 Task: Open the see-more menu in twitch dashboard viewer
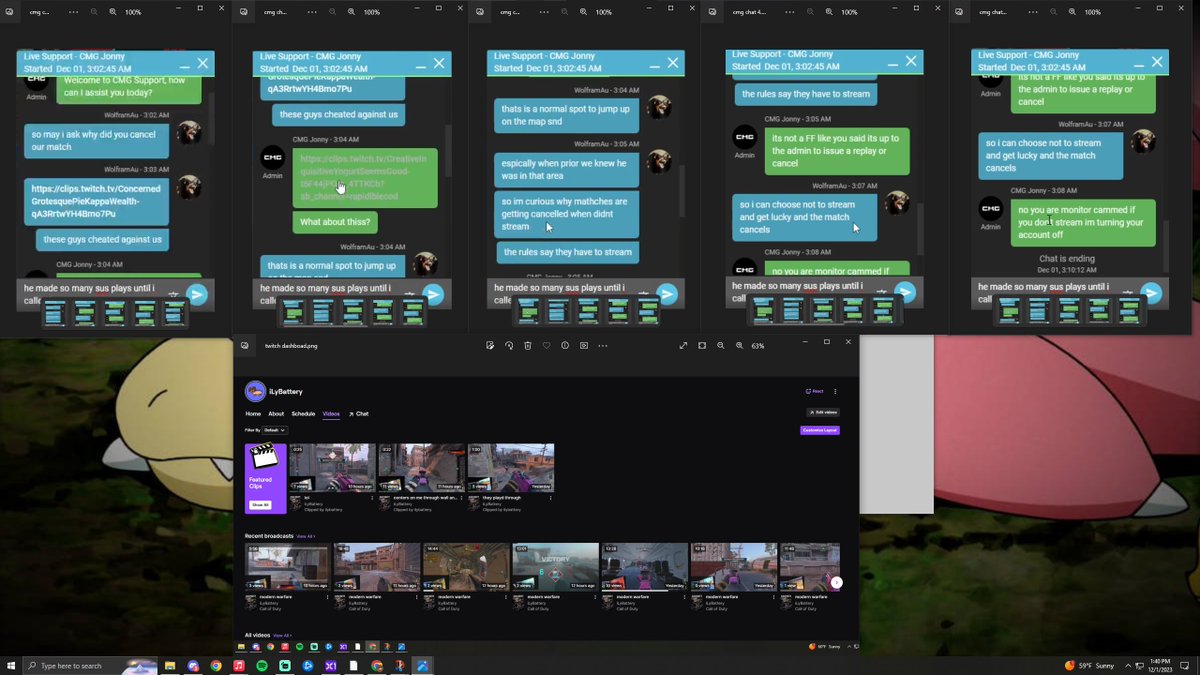tap(602, 345)
